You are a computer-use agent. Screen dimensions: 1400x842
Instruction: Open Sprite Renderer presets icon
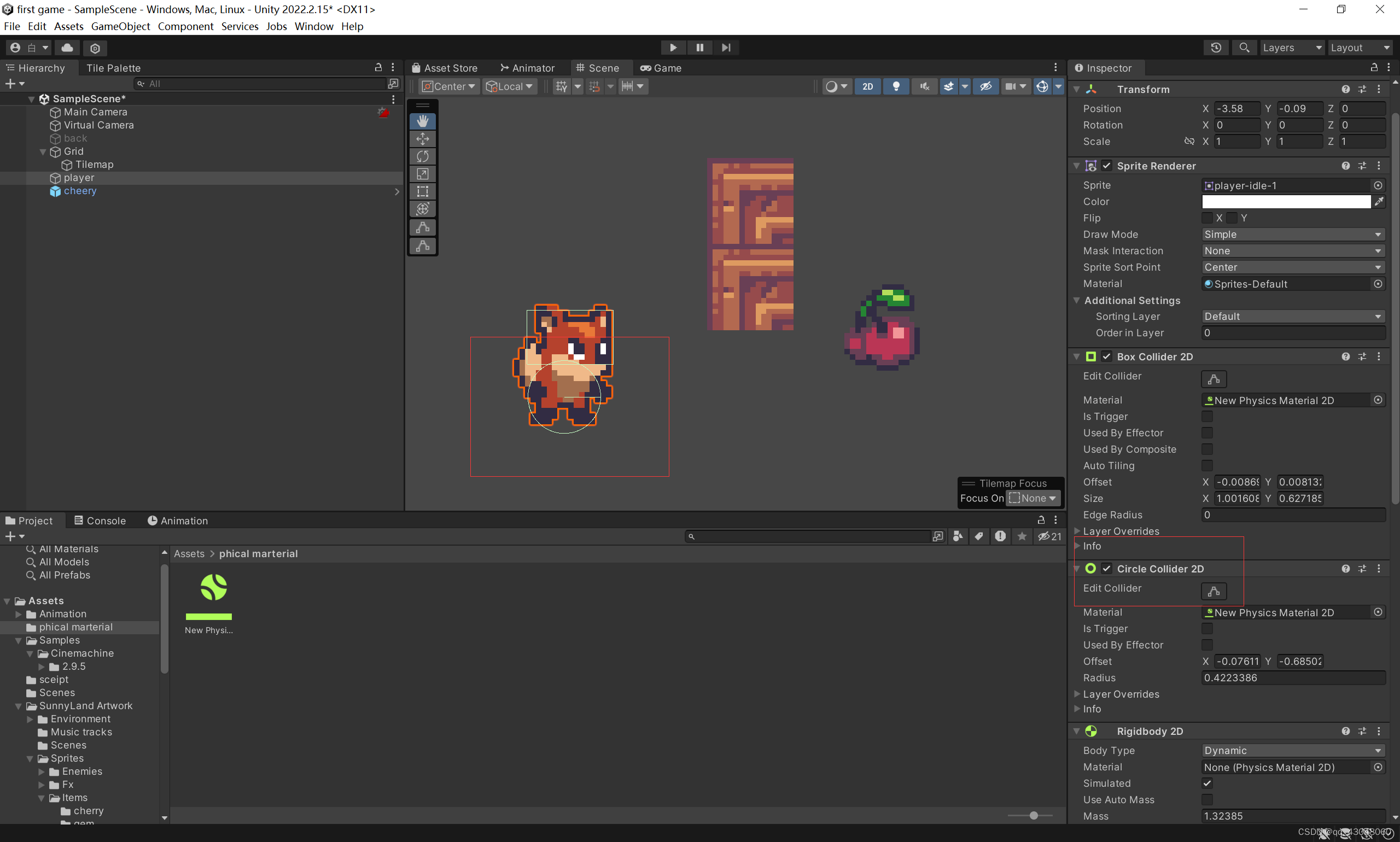click(x=1362, y=166)
